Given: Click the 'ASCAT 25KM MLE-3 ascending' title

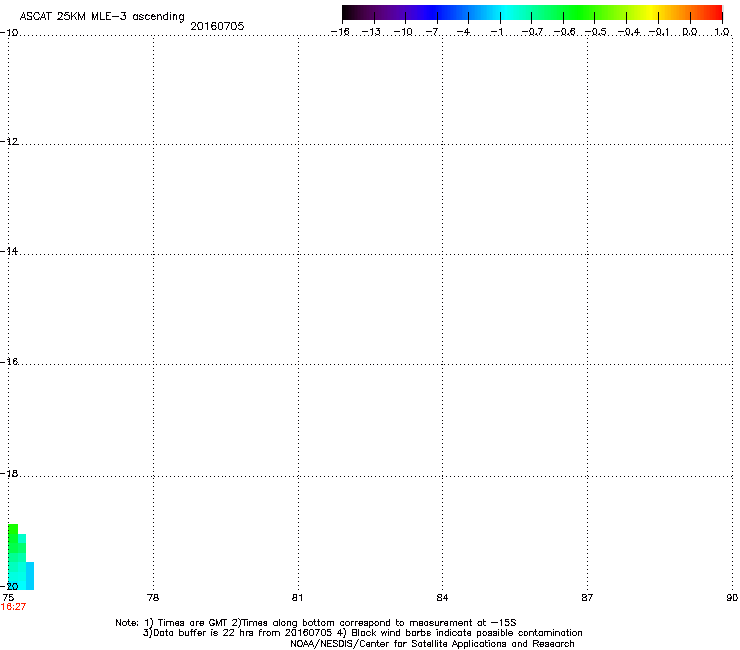Looking at the screenshot, I should pyautogui.click(x=102, y=17).
